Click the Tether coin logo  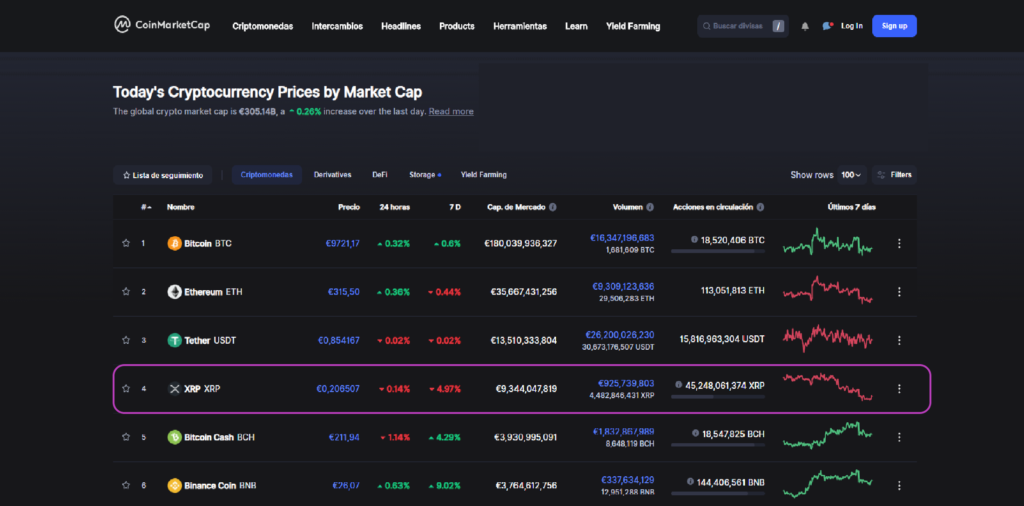coord(174,340)
